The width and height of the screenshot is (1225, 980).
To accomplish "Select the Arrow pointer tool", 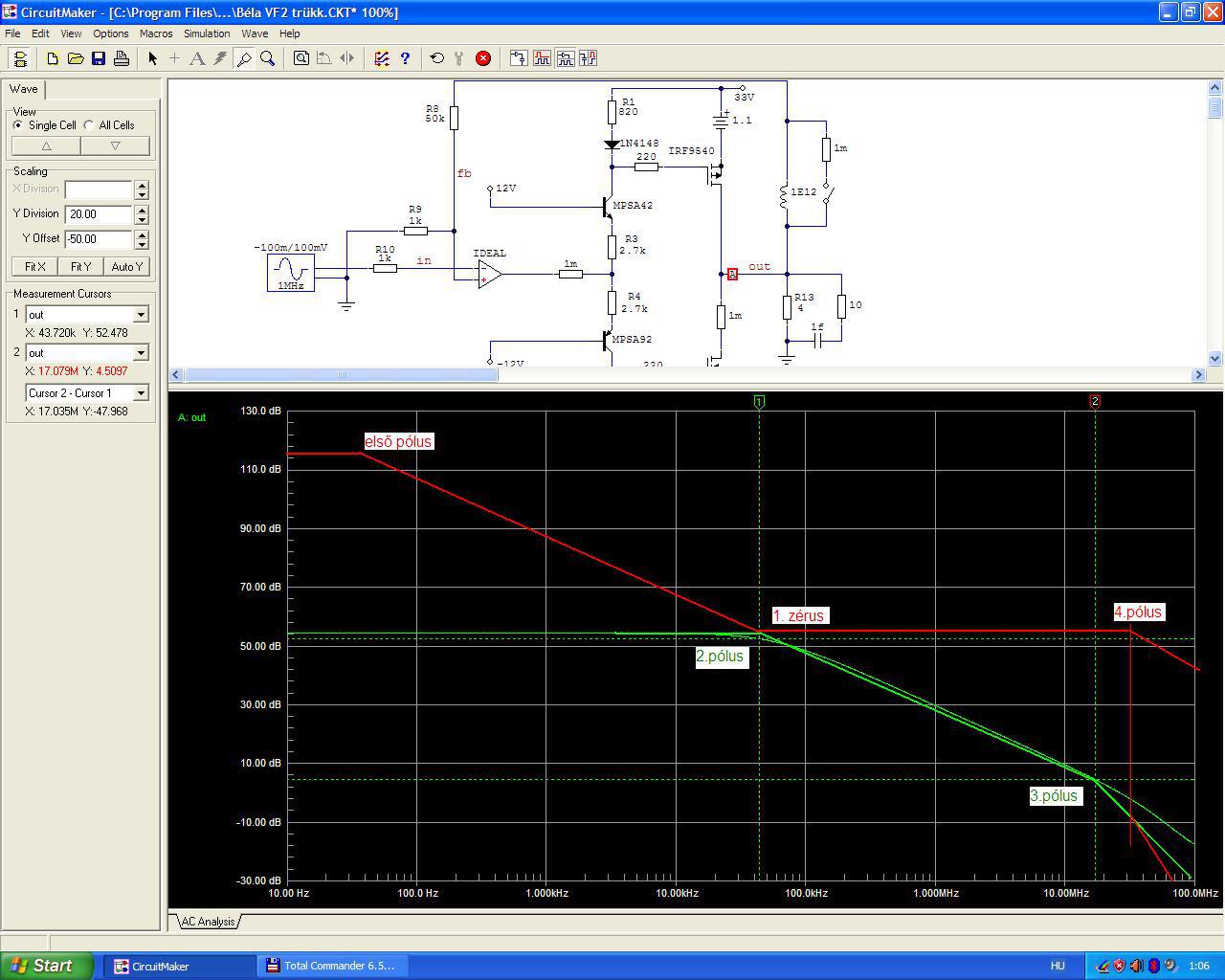I will [152, 58].
